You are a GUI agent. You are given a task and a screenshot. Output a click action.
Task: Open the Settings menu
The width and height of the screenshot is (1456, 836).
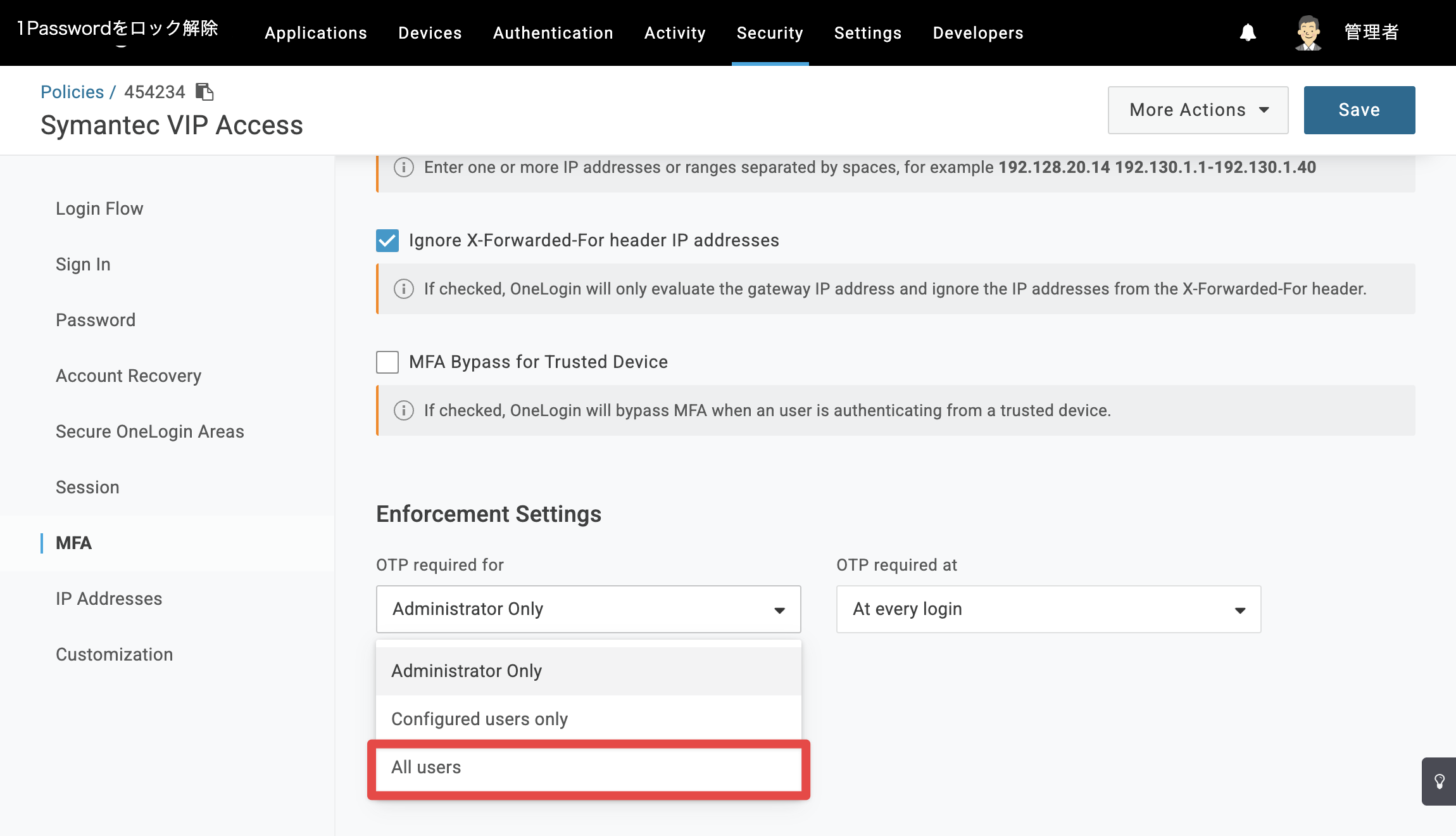868,33
